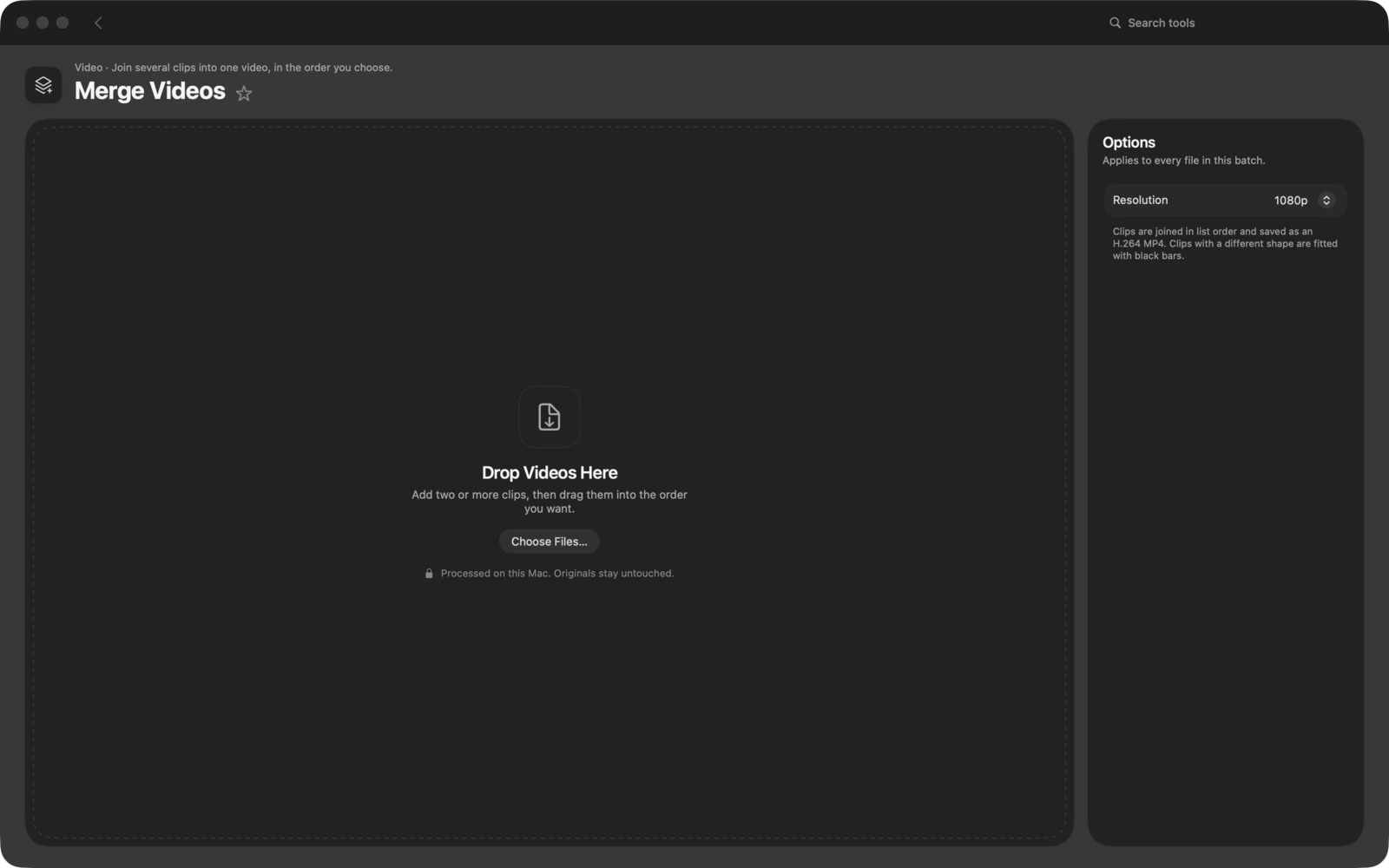Click the Options panel heading

pos(1129,142)
